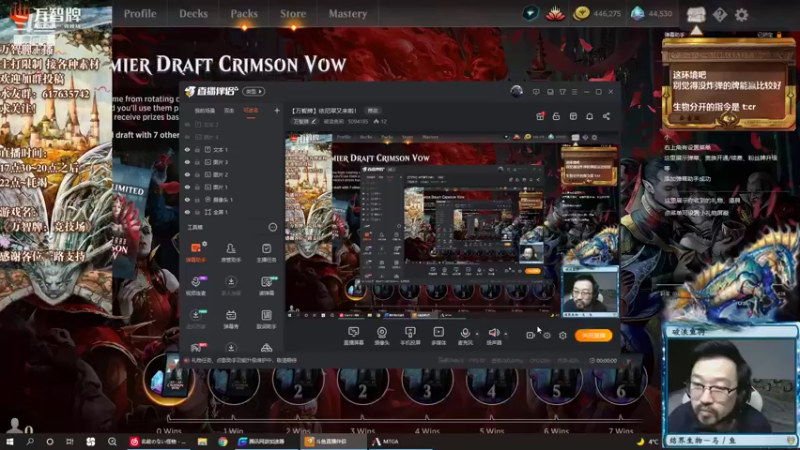Add a 摄像头 camera source
This screenshot has height=450, width=800.
[382, 336]
